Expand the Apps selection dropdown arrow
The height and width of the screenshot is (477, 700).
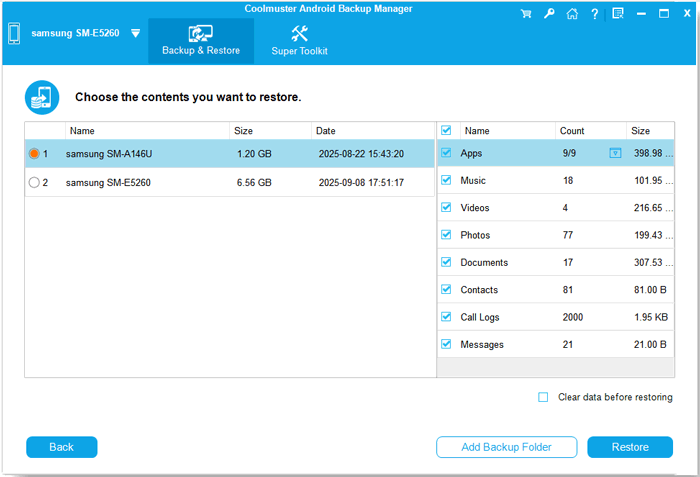[615, 153]
